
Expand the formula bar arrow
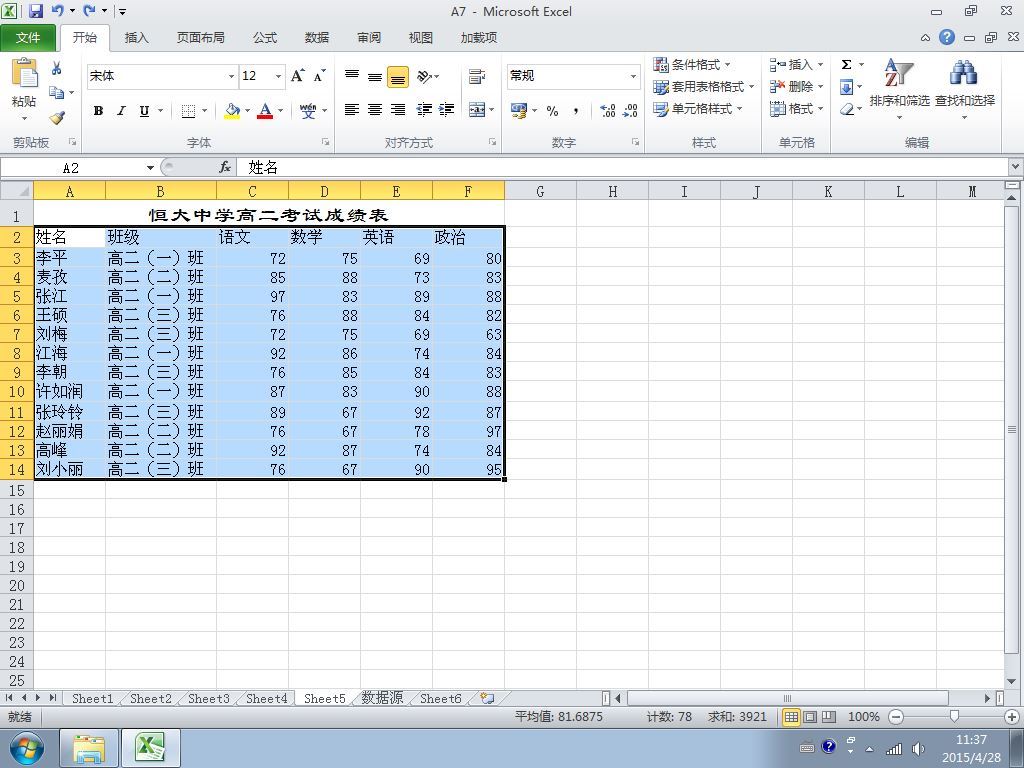coord(1016,167)
